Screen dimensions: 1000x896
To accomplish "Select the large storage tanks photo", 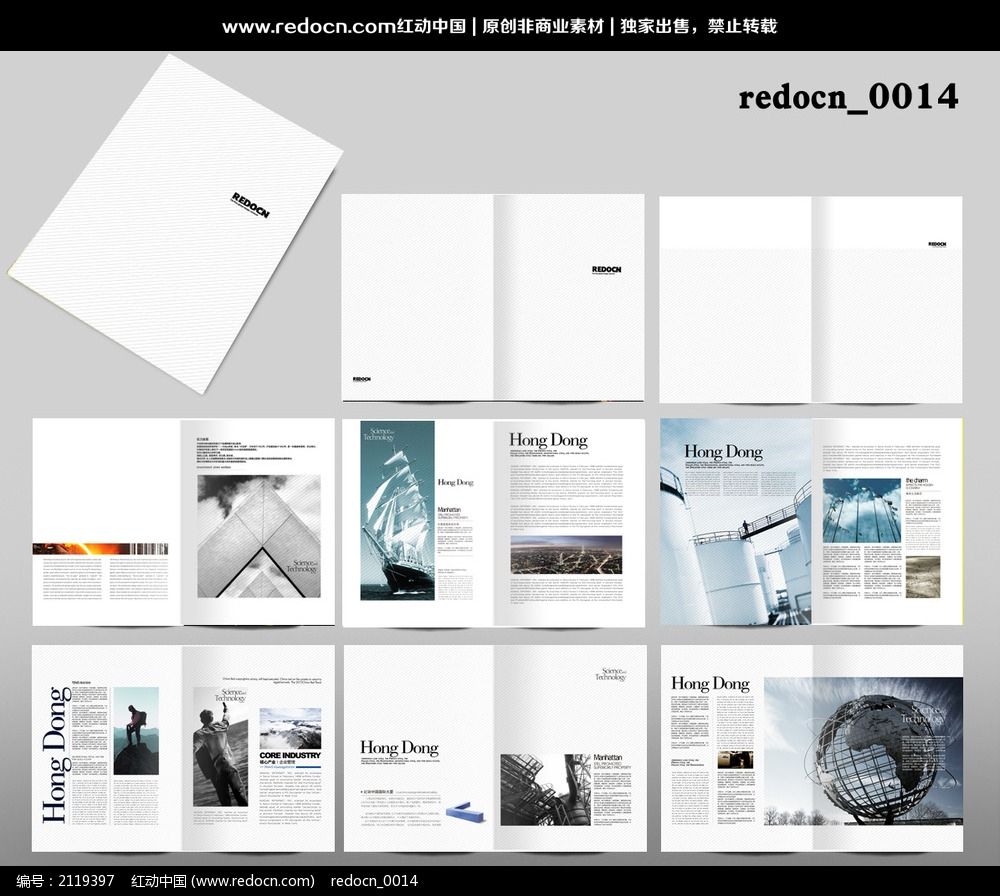I will click(735, 522).
